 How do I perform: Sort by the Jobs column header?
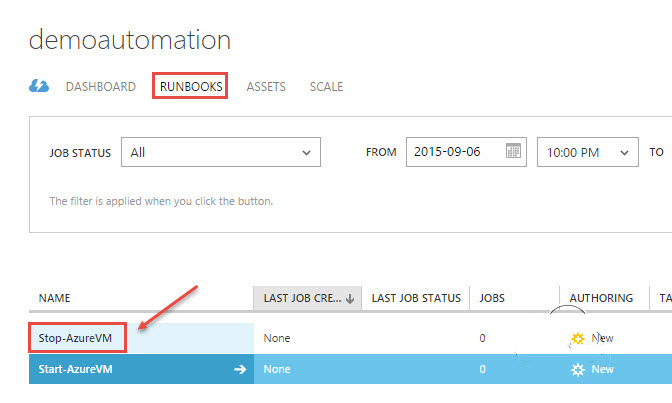coord(492,298)
